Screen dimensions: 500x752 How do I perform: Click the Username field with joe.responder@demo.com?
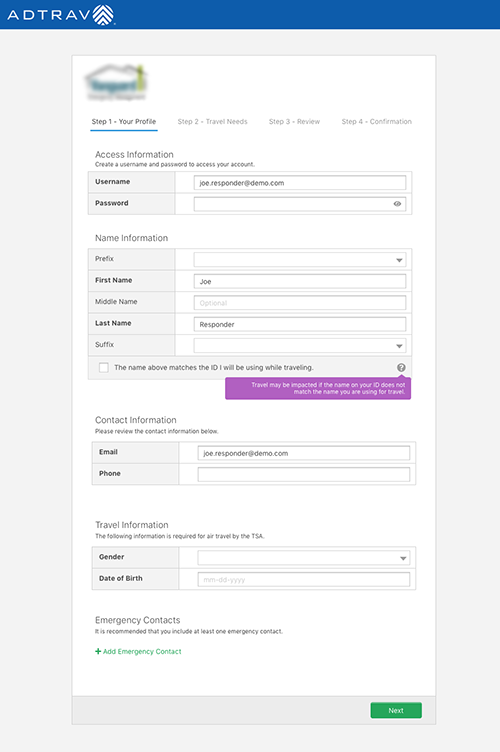300,183
